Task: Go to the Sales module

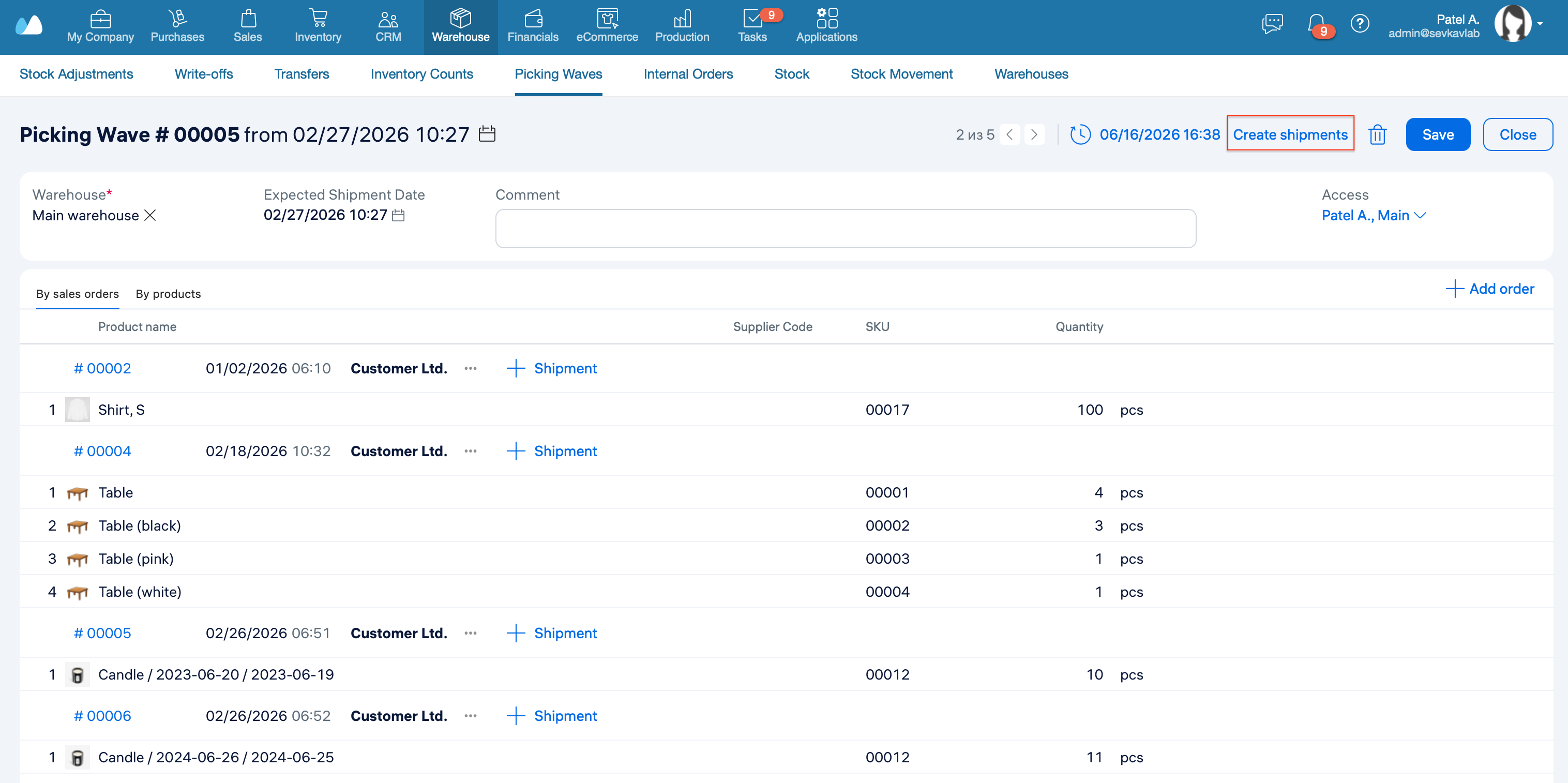Action: [248, 27]
